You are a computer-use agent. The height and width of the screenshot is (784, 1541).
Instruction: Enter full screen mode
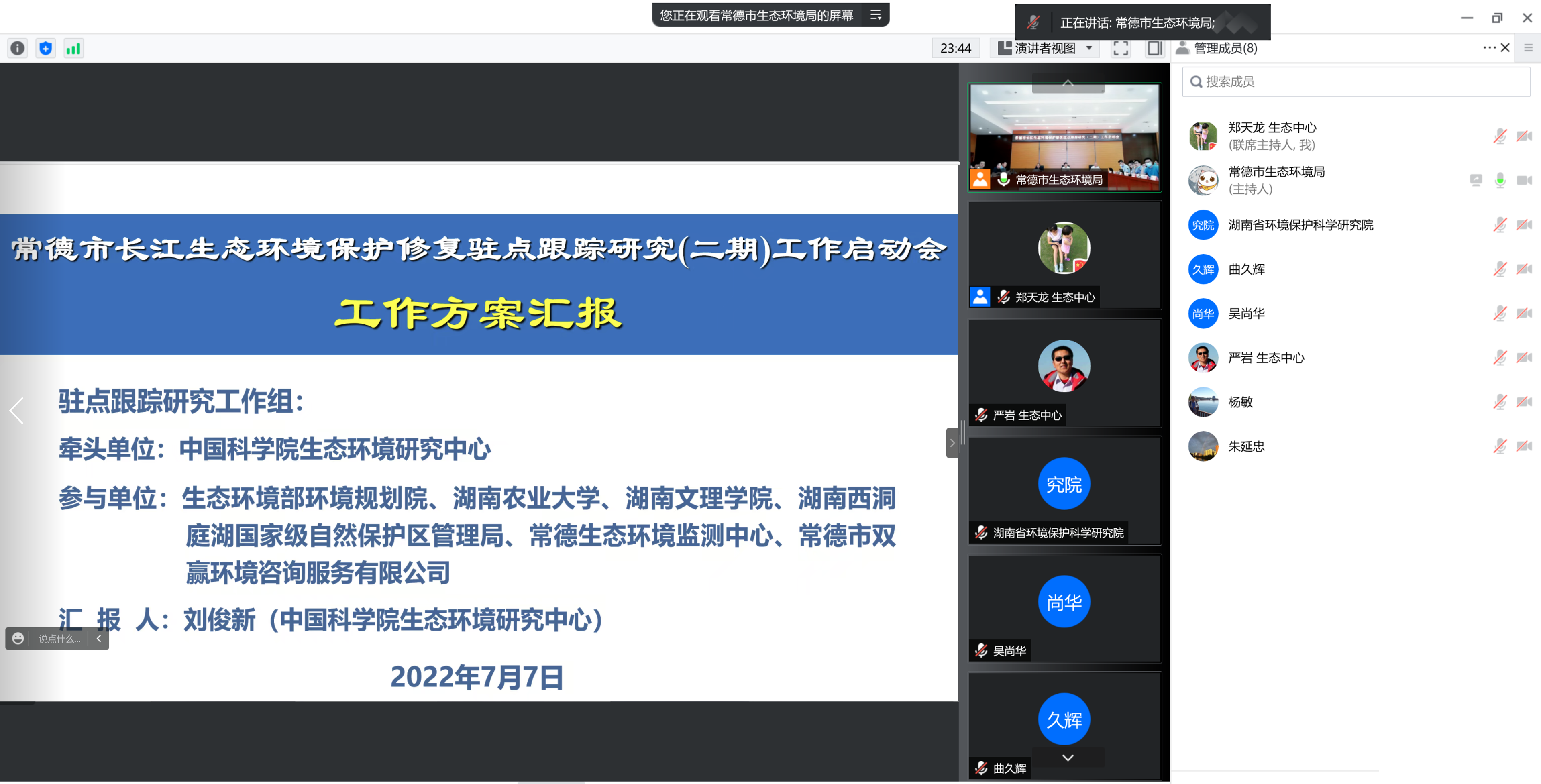point(1121,49)
